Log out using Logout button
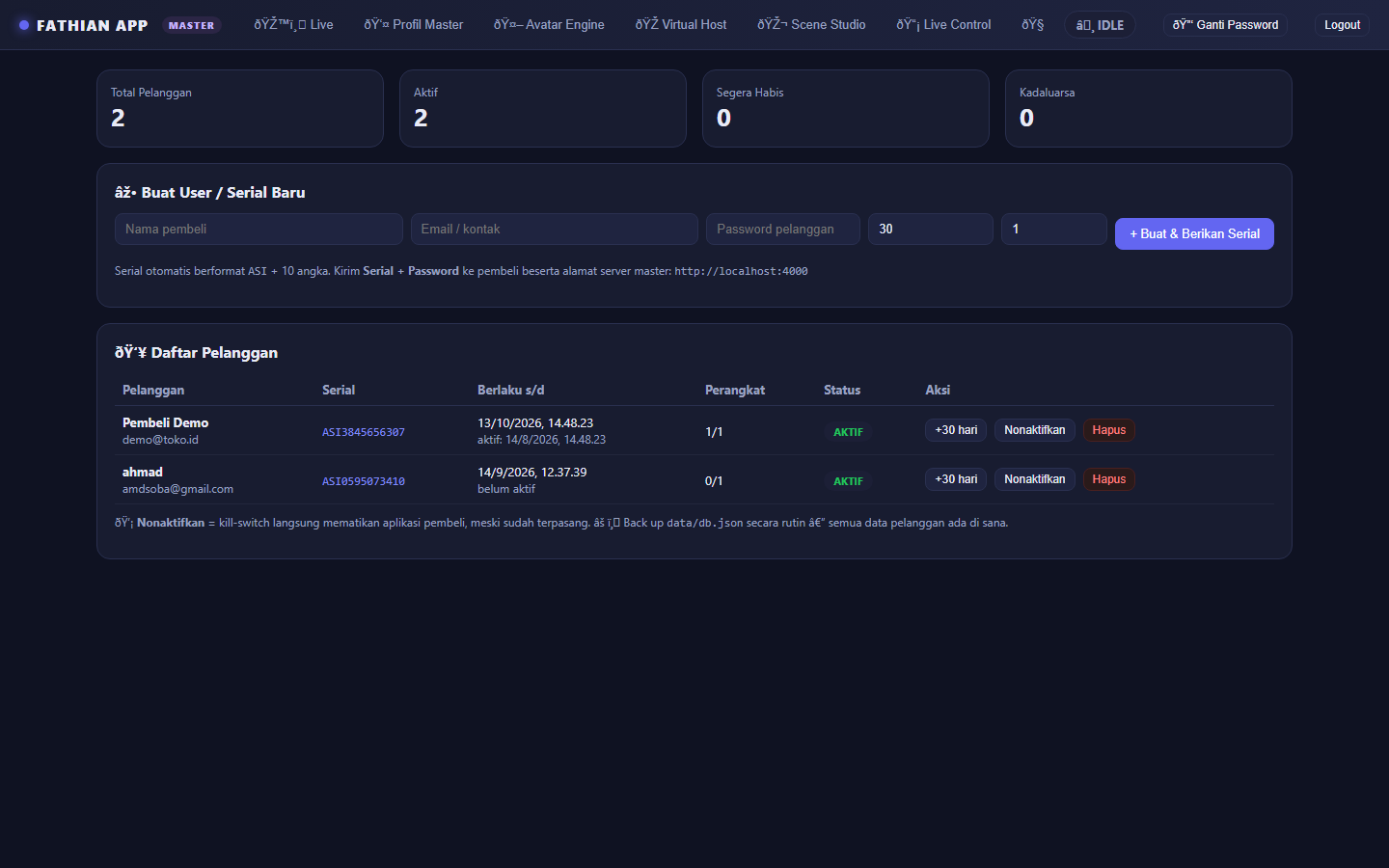 pos(1342,25)
